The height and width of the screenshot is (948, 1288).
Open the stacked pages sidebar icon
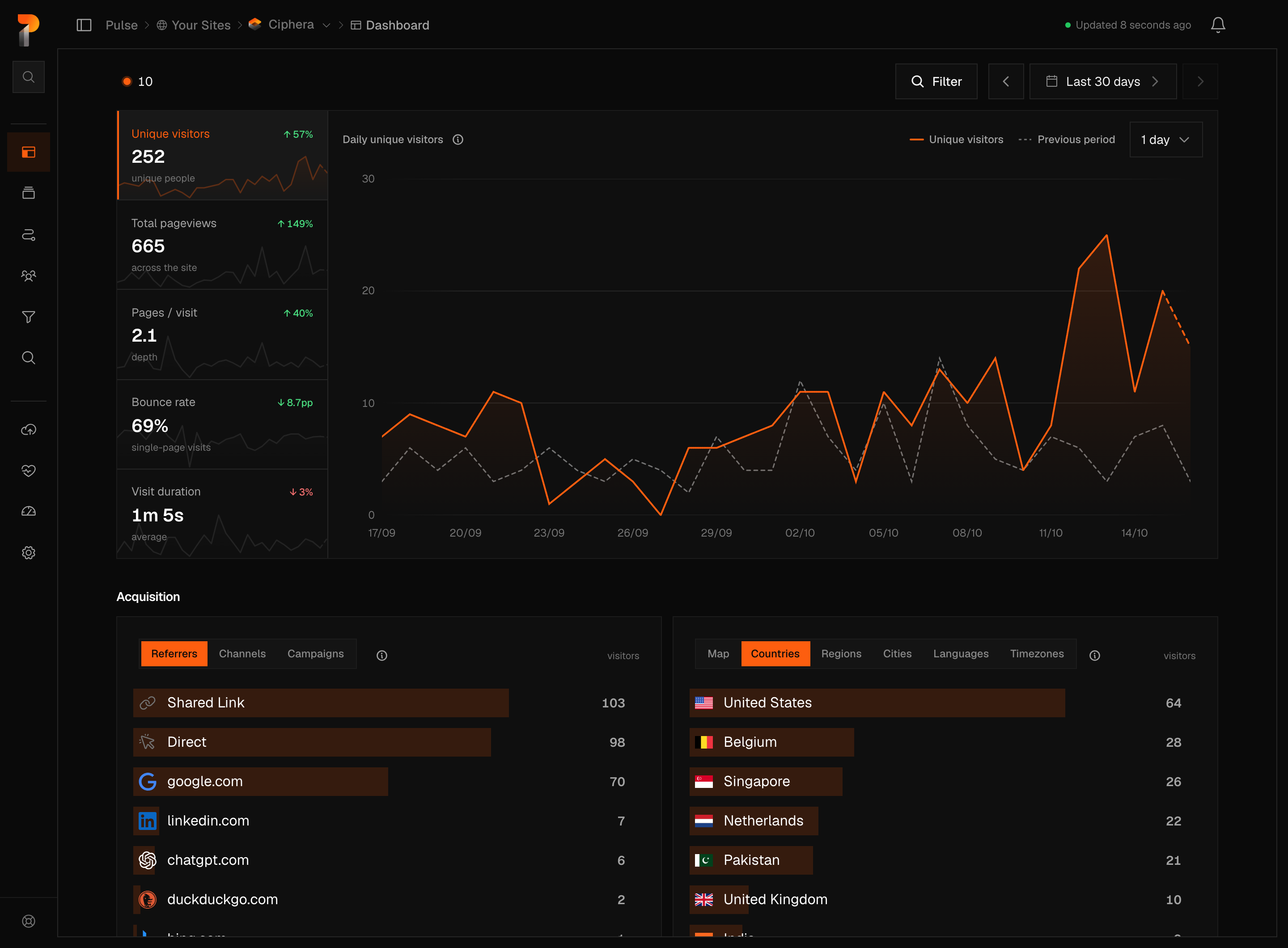[28, 193]
